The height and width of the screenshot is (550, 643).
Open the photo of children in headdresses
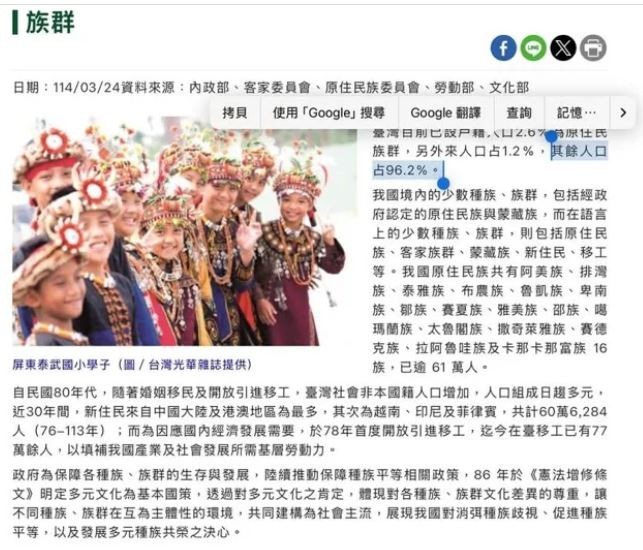coord(179,231)
